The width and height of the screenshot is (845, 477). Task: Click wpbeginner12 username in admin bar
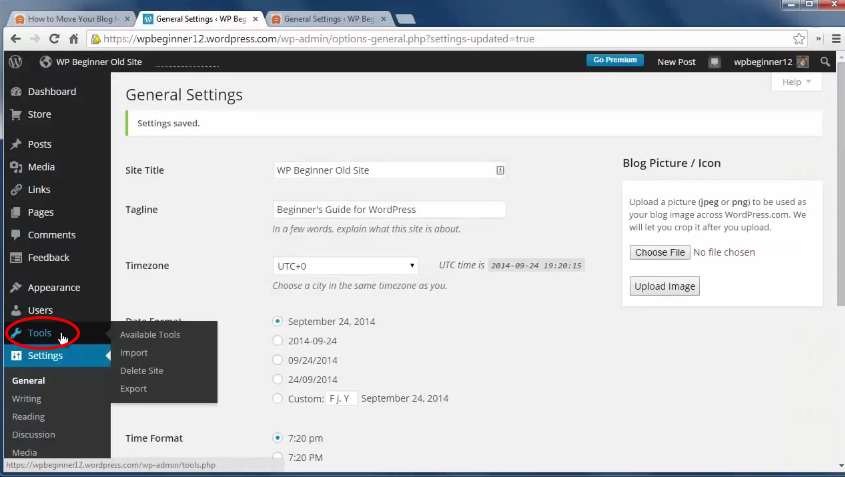[x=763, y=62]
